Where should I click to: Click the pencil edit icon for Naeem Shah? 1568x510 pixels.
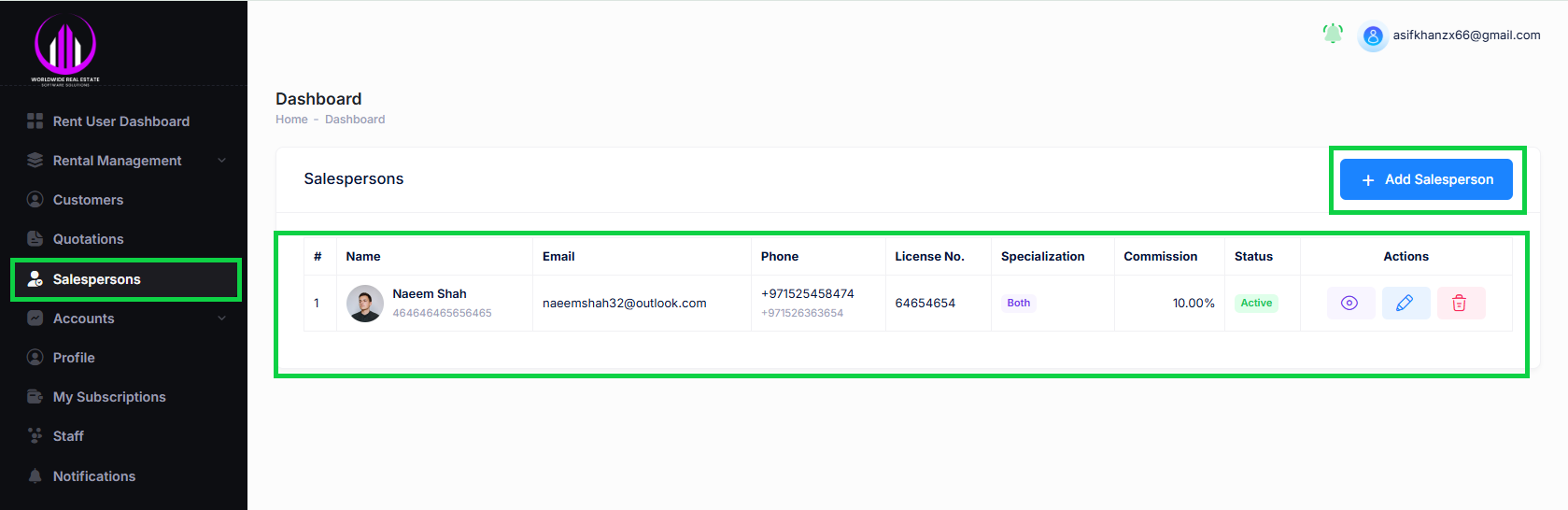pos(1405,304)
